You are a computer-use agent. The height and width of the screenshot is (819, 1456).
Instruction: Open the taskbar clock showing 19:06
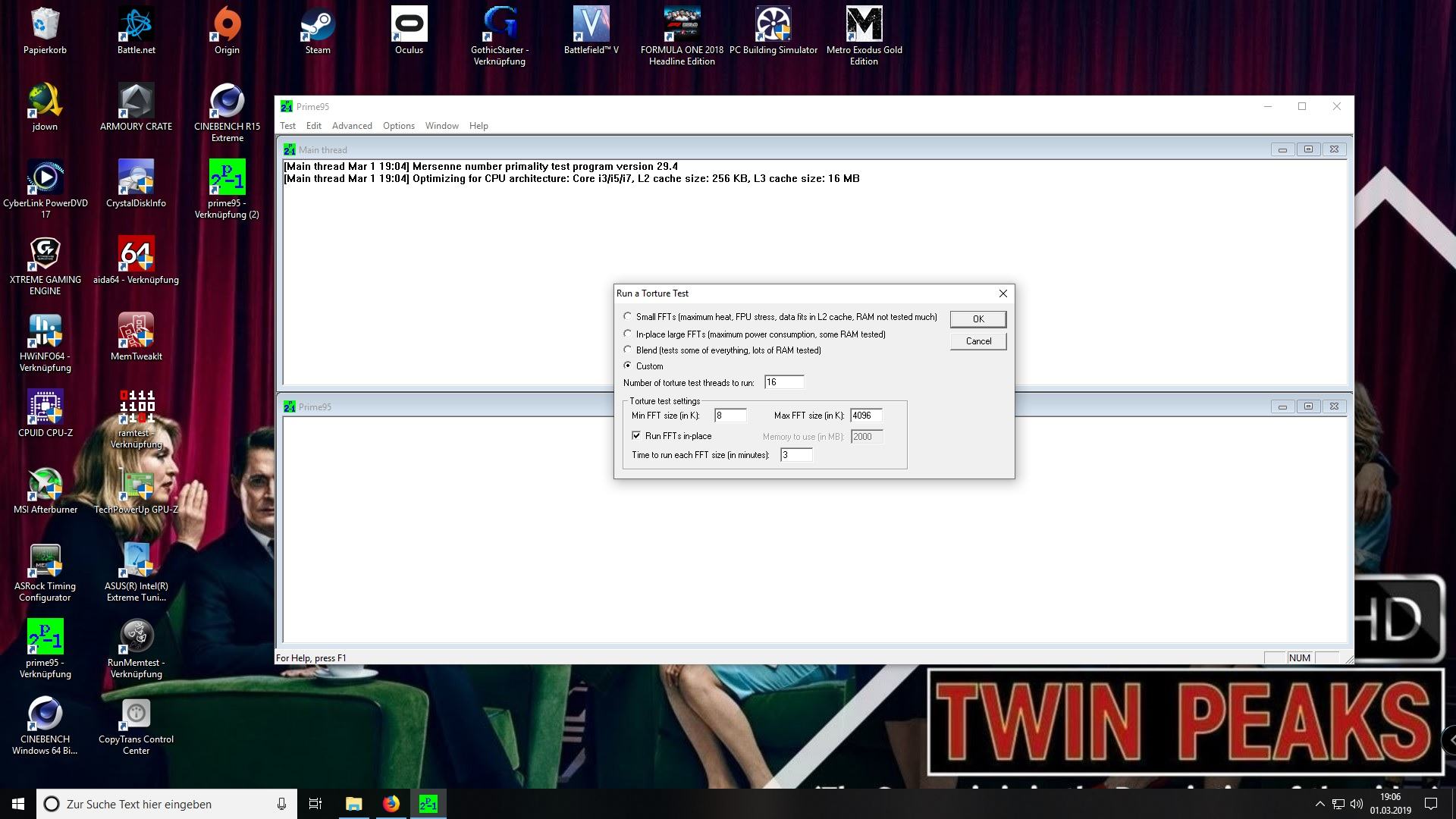point(1390,804)
